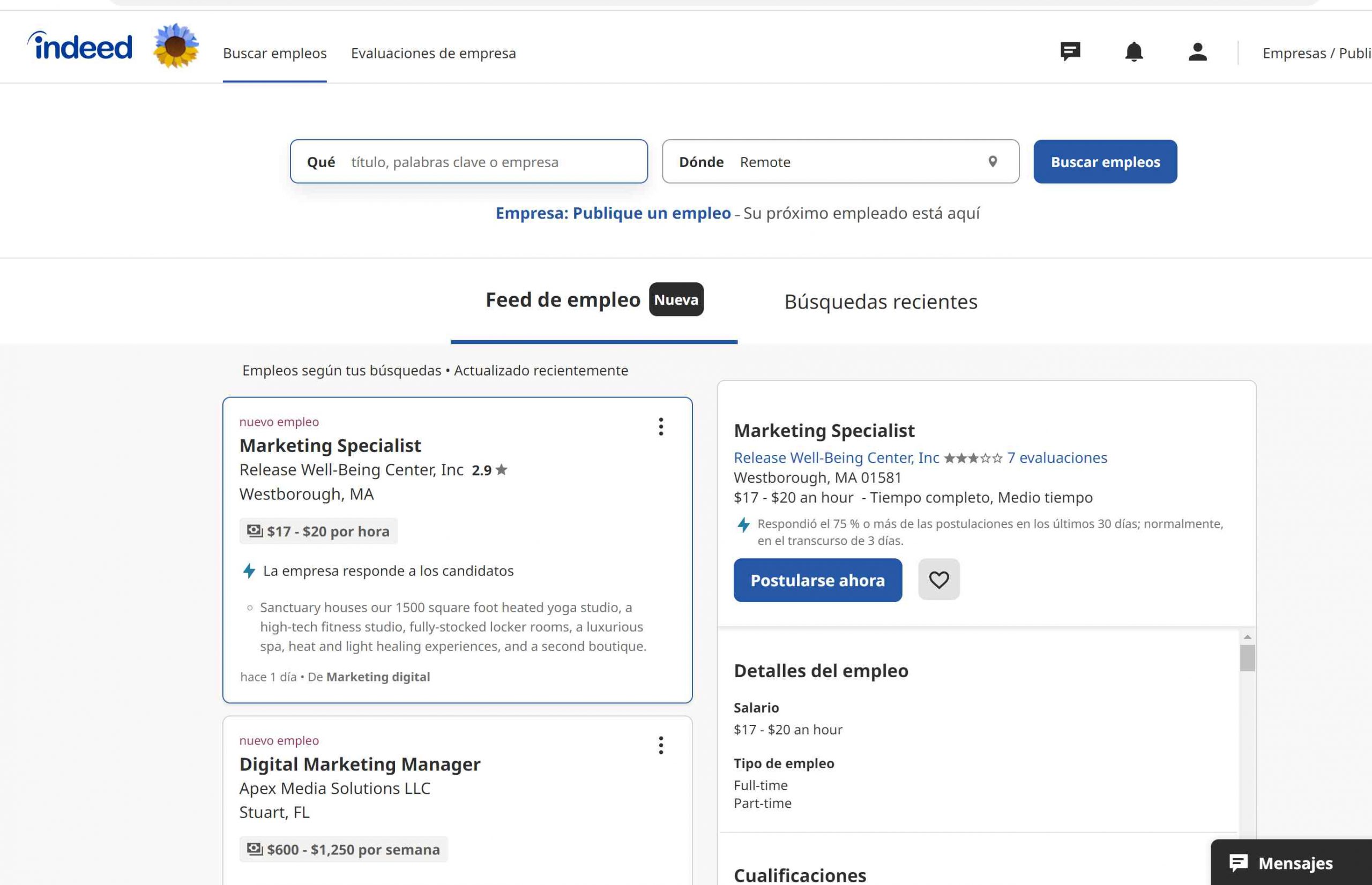
Task: Follow 'Empresa: Publique un empleo' link
Action: click(613, 213)
